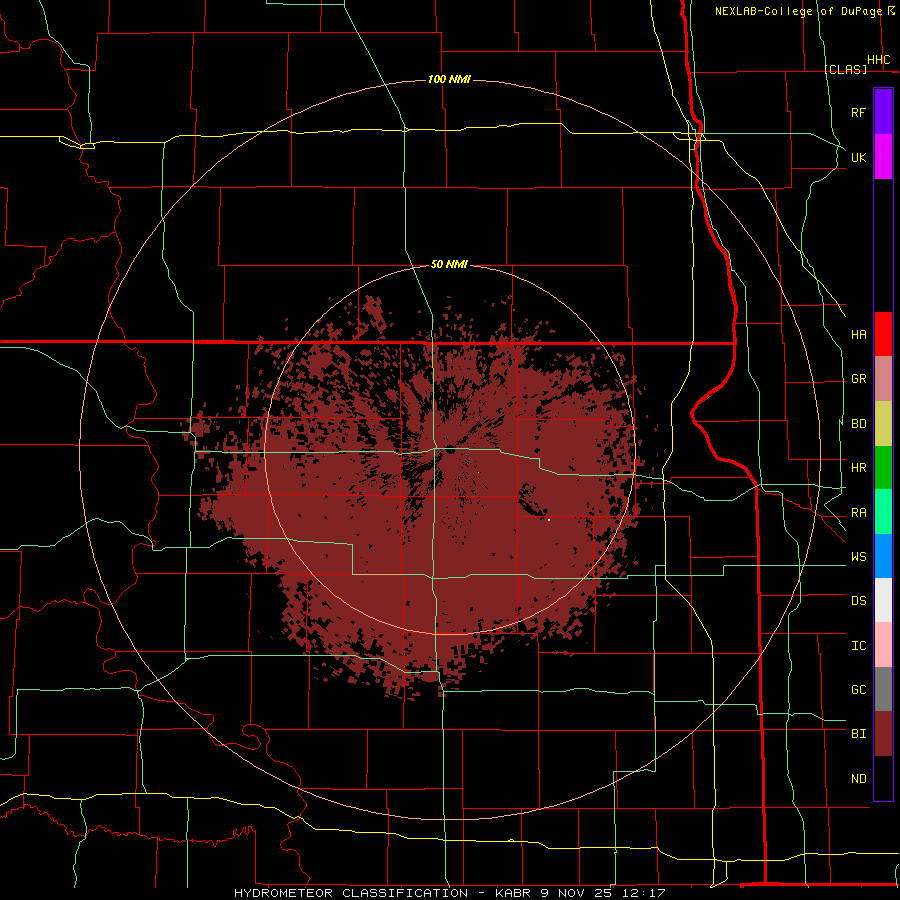
Task: Click the HR green legend color swatch
Action: [883, 468]
